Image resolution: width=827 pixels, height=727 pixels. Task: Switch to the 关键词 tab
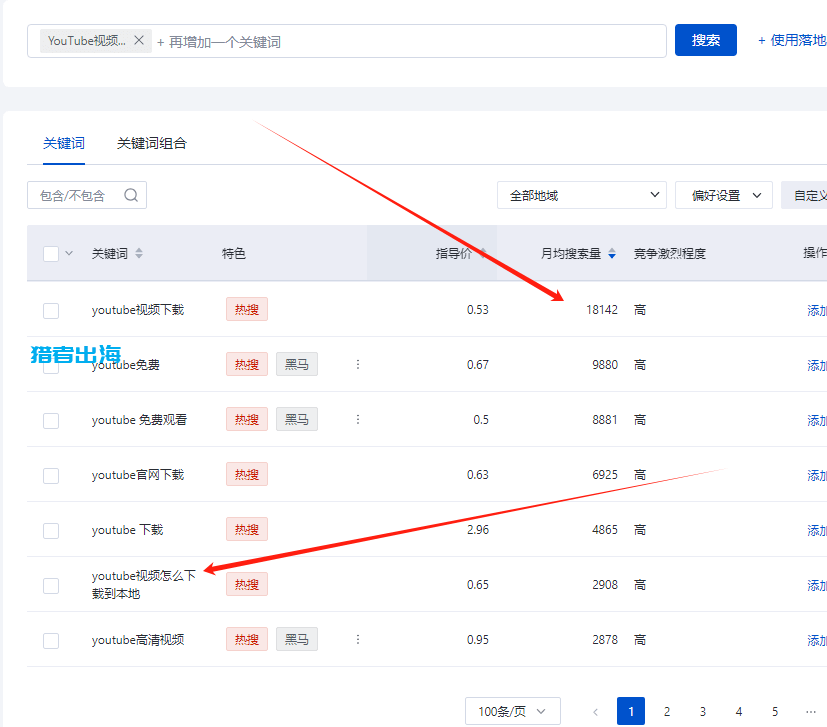point(64,144)
